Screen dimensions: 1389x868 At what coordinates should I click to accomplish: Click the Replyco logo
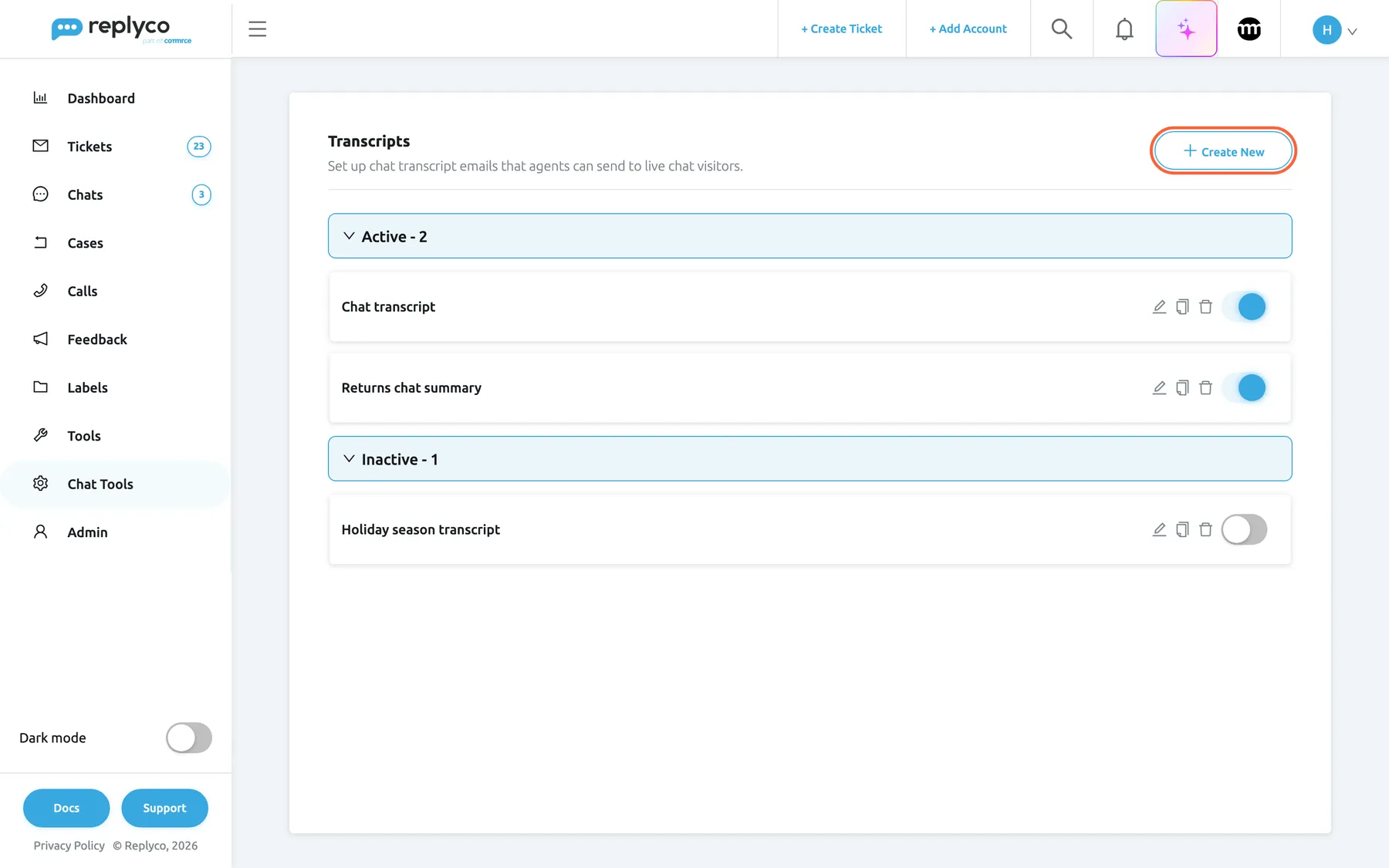121,29
